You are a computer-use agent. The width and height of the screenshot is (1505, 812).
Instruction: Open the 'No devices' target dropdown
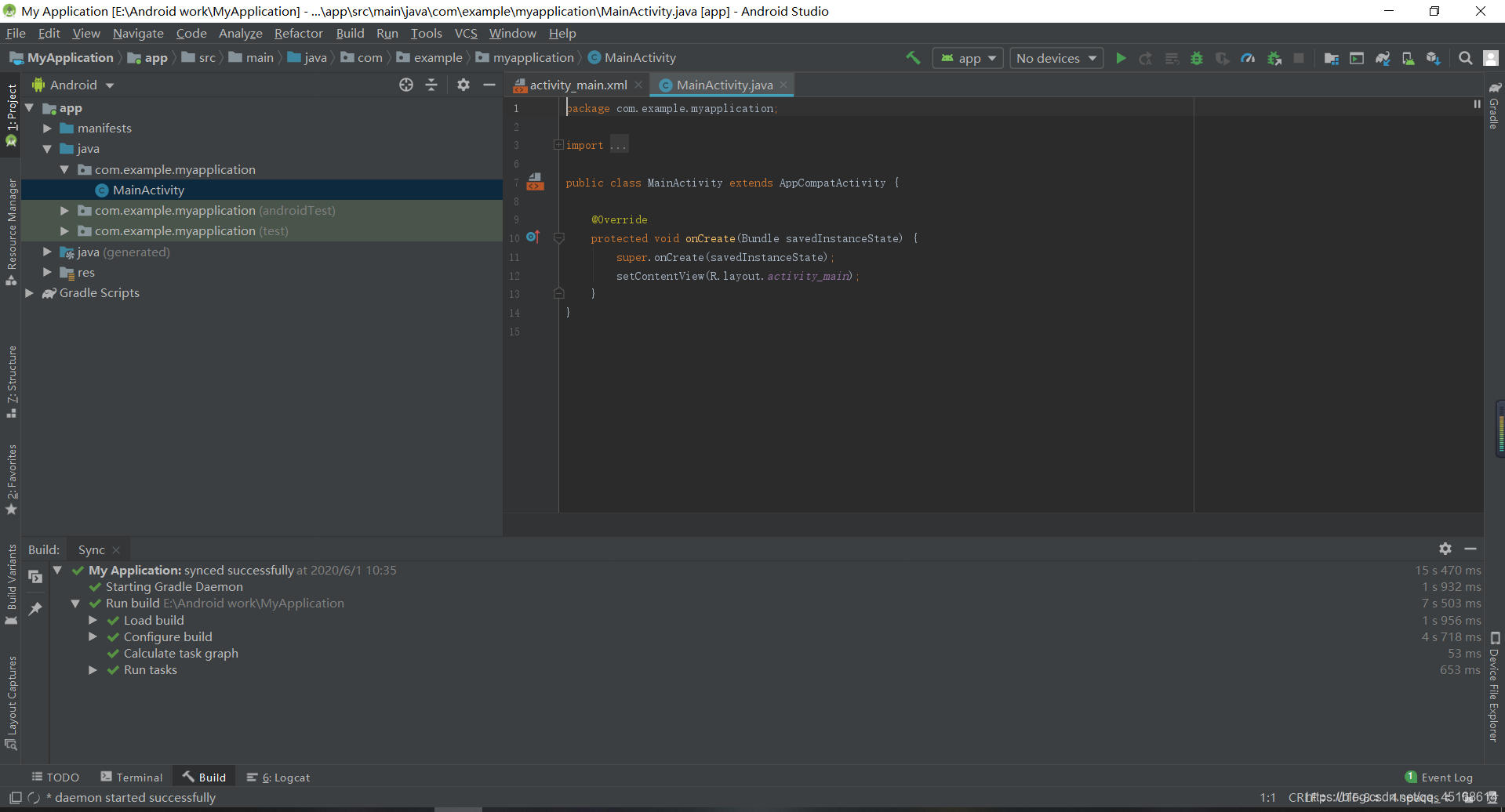coord(1055,57)
